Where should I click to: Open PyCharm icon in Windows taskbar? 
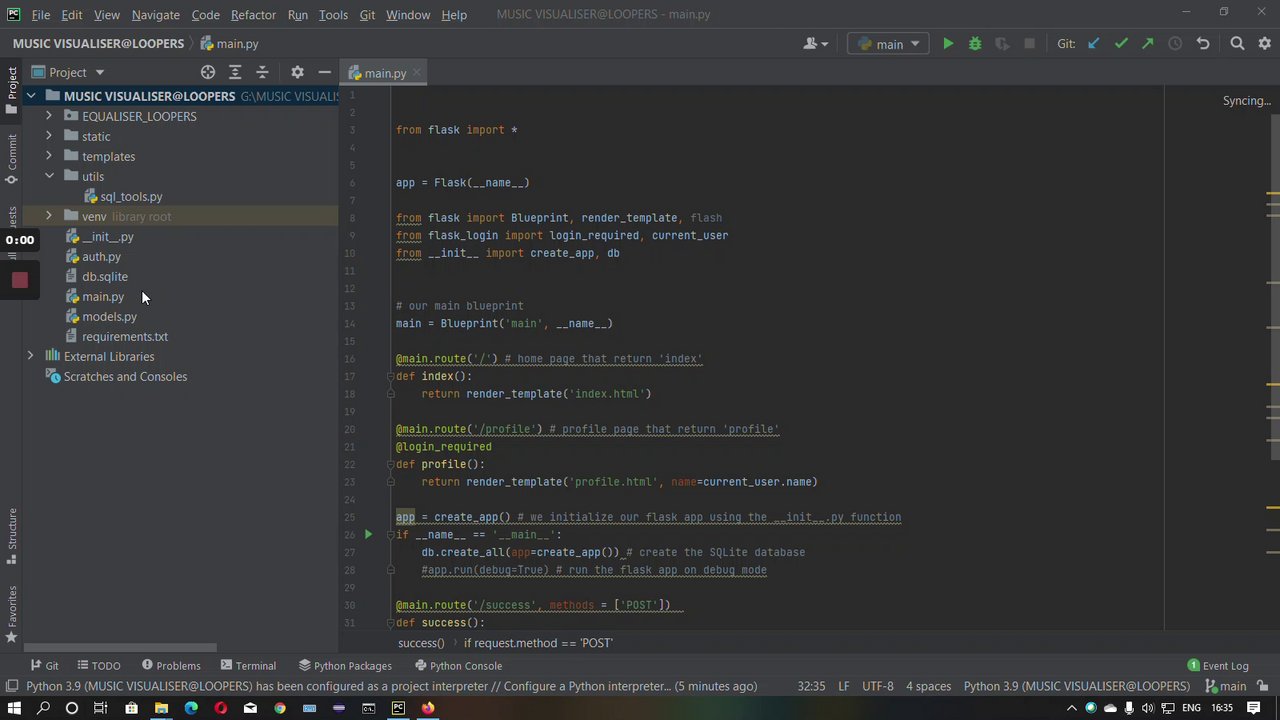click(398, 708)
